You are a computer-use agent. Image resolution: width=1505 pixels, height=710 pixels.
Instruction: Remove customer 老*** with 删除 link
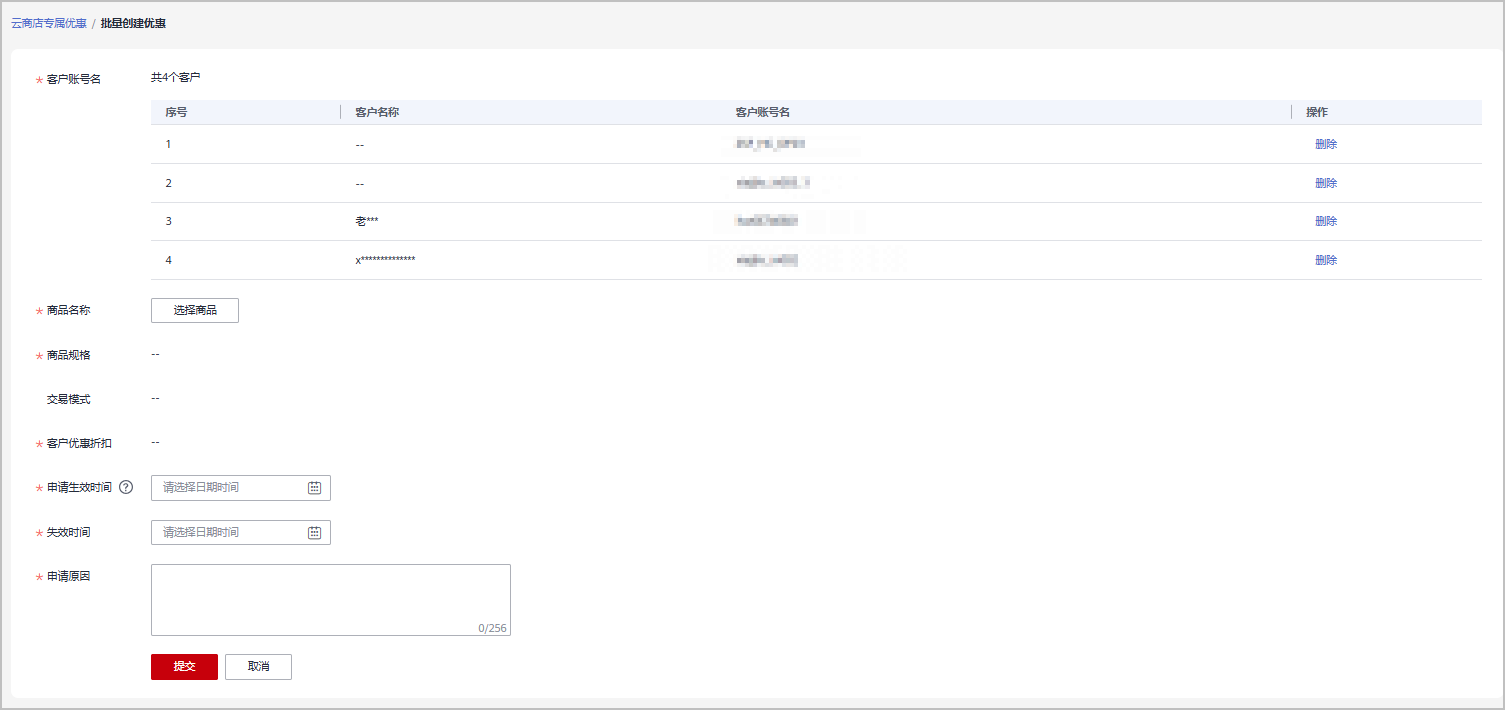[1326, 221]
